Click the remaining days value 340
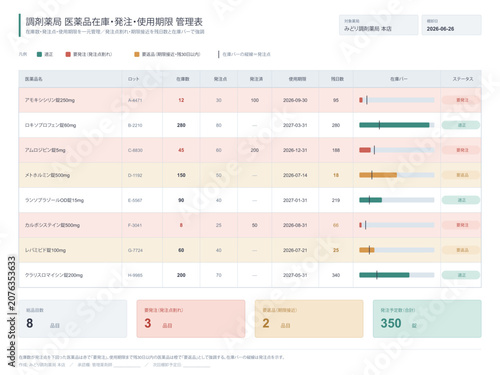500x375 pixels. (x=336, y=275)
